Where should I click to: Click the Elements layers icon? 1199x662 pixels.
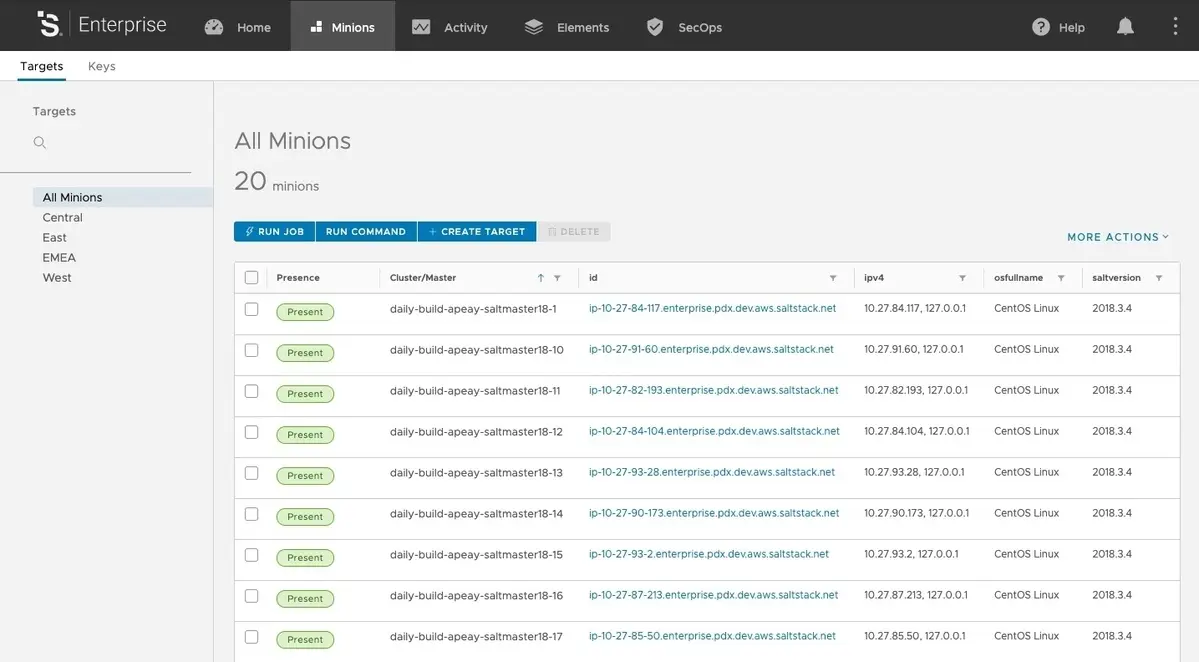pyautogui.click(x=534, y=27)
